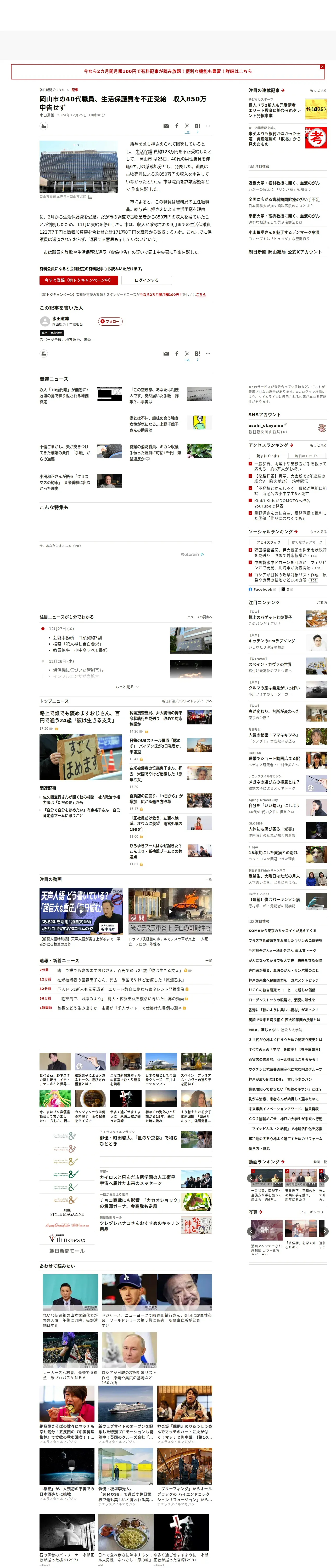Advance to next photo in 写真 carousel

tap(324, 1231)
